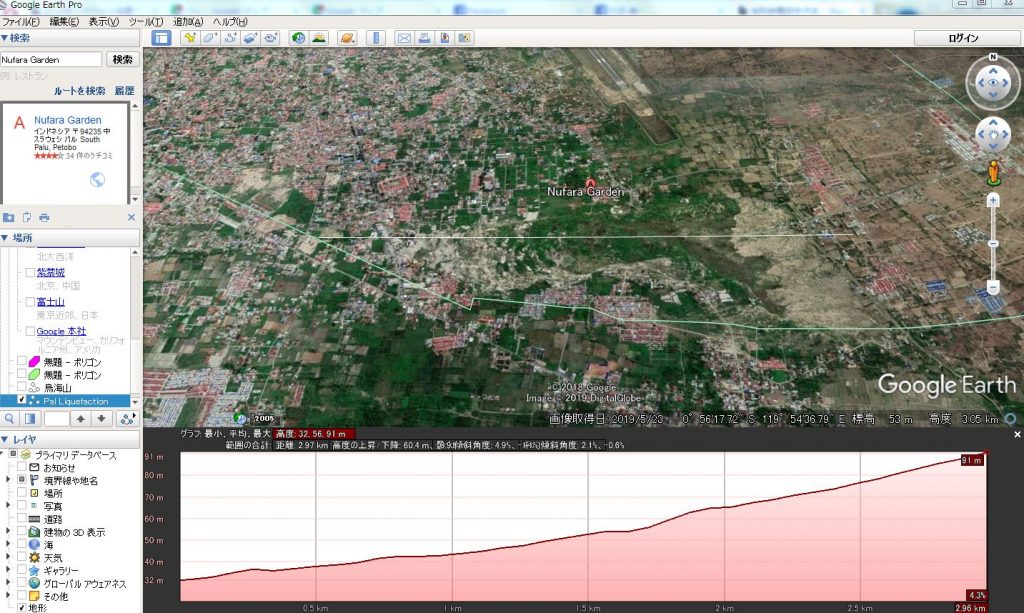1024x613 pixels.
Task: Expand the 写真 layer tree
Action: [8, 506]
